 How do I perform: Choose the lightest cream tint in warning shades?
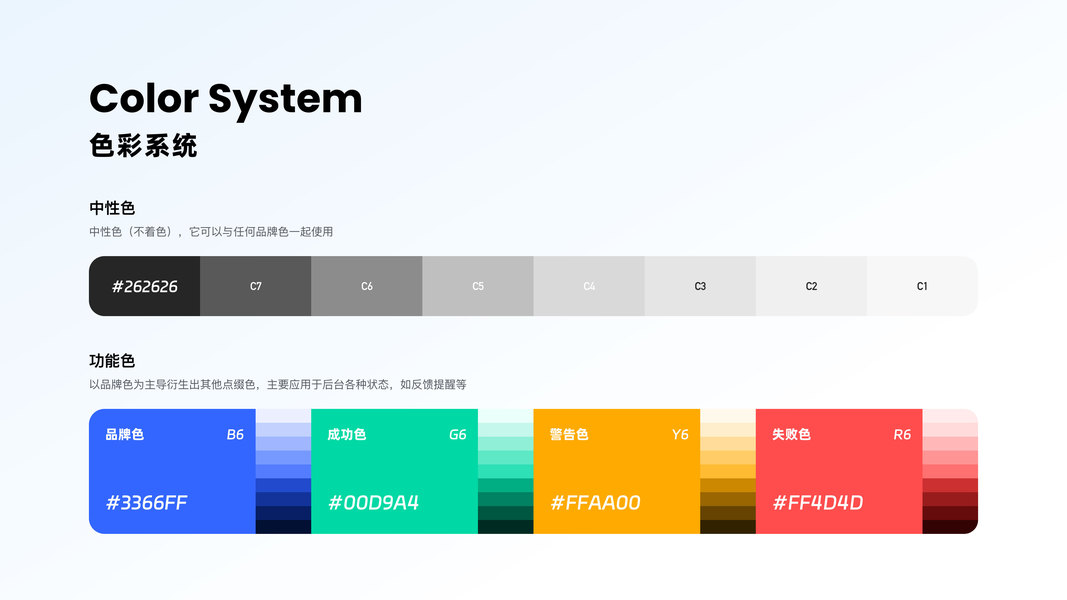click(x=728, y=416)
